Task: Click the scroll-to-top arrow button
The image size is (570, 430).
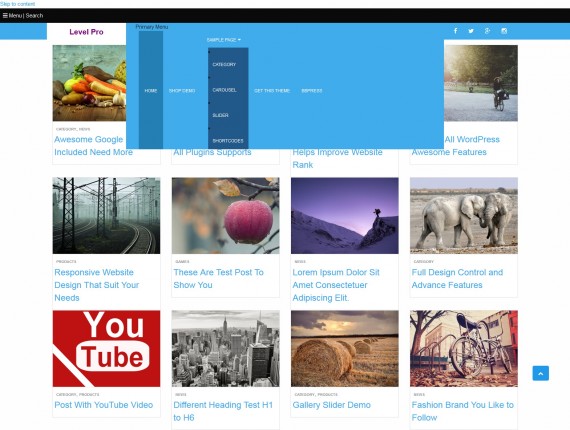Action: 541,373
